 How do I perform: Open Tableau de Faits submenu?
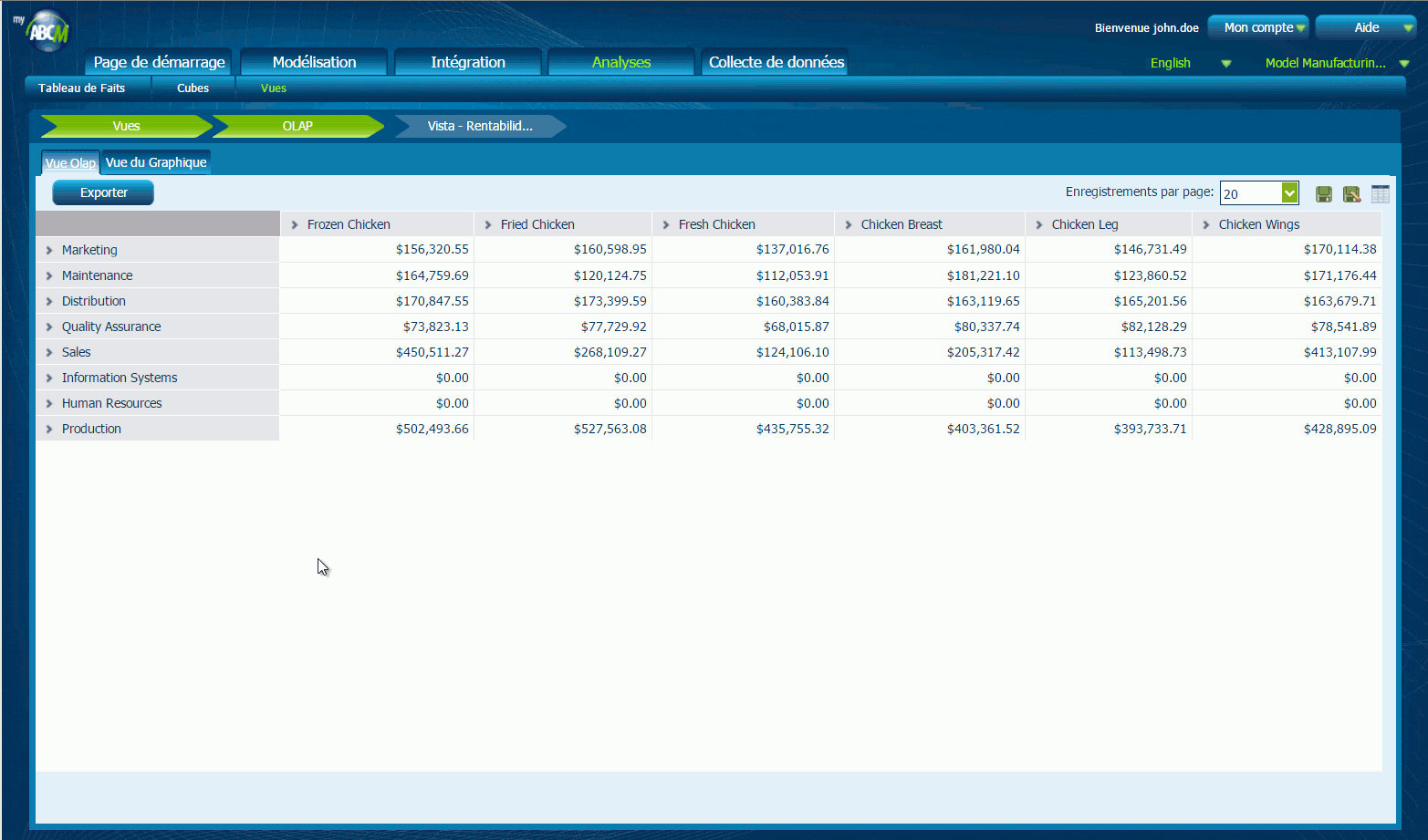tap(81, 88)
